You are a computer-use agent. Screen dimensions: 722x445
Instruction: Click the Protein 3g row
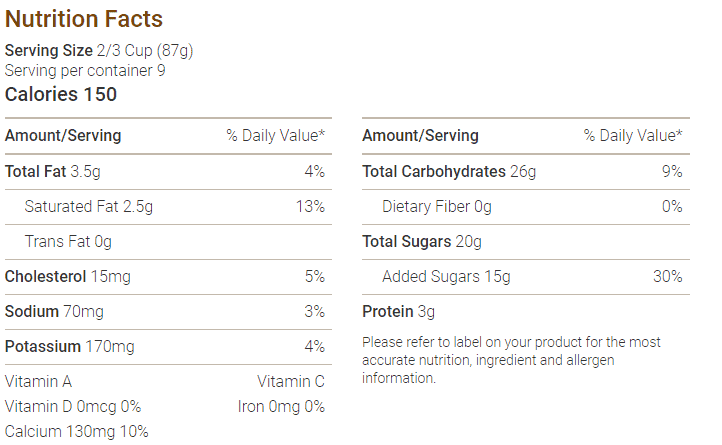[x=526, y=312]
